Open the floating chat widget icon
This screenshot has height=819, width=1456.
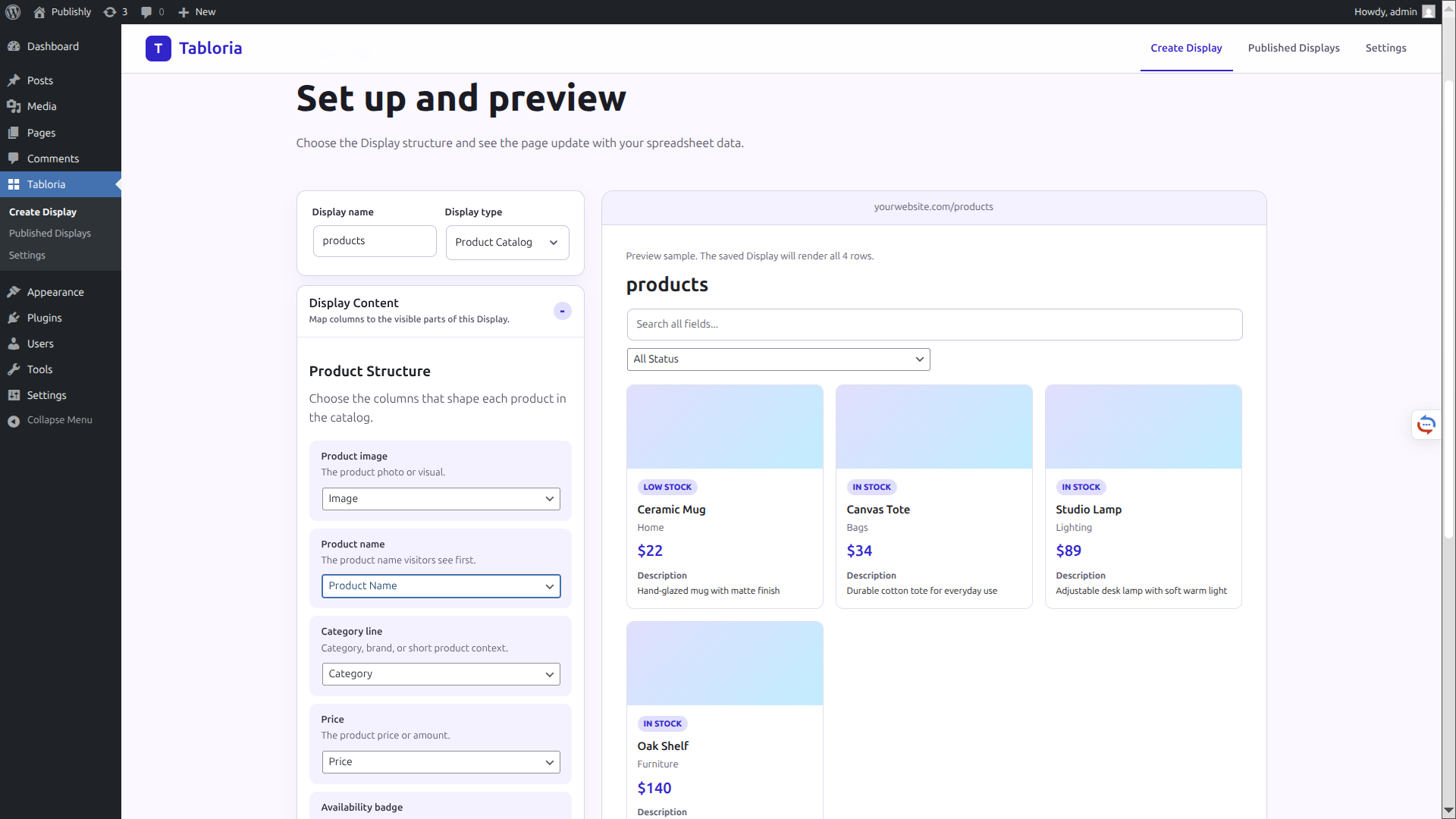(1426, 425)
